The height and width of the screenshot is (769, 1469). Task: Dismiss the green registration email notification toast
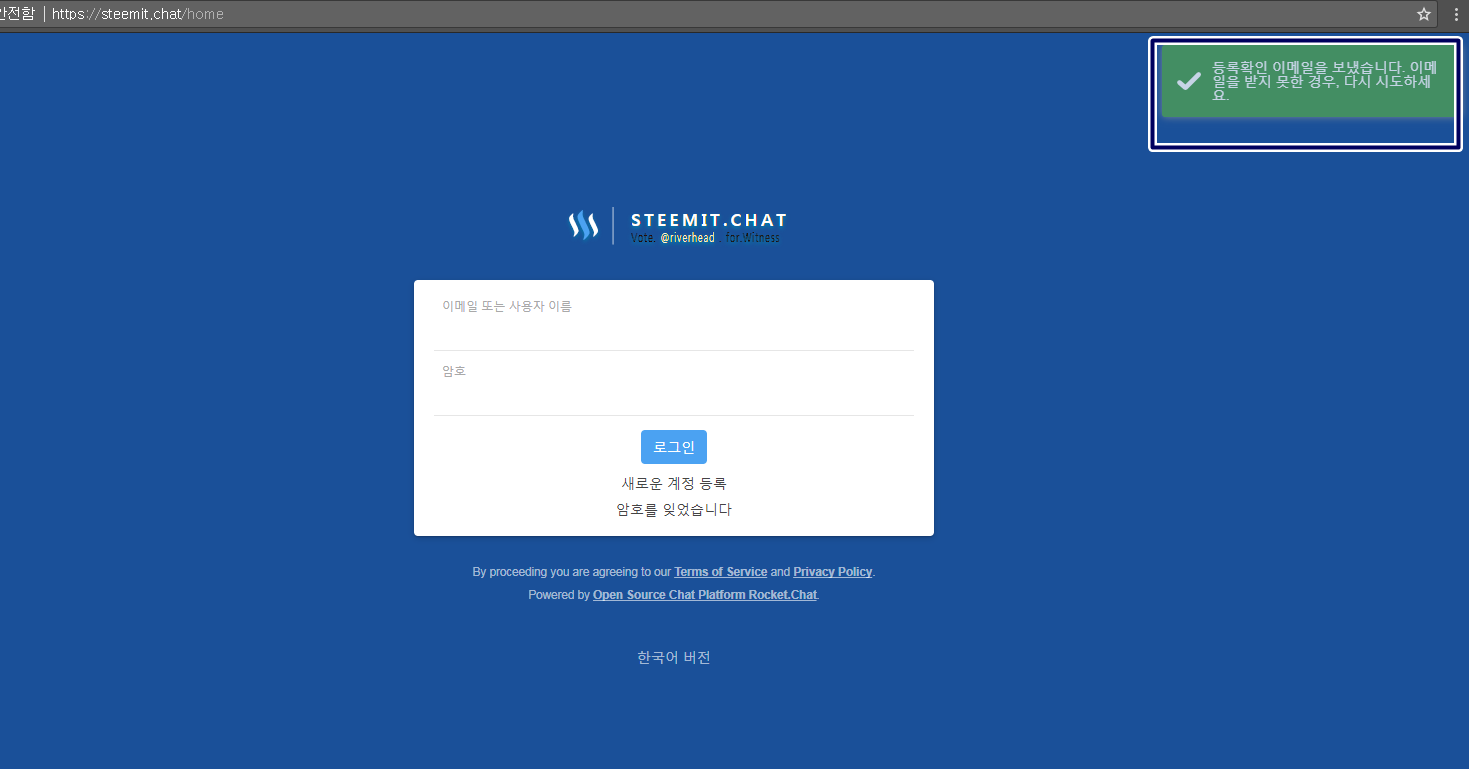[1306, 81]
